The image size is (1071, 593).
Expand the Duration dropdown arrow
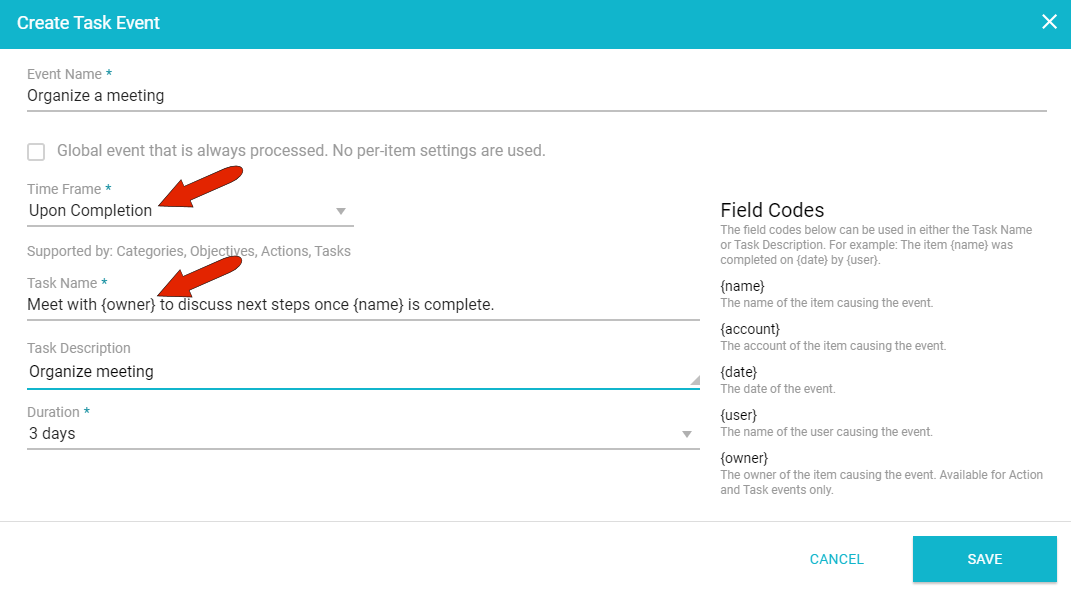[686, 434]
